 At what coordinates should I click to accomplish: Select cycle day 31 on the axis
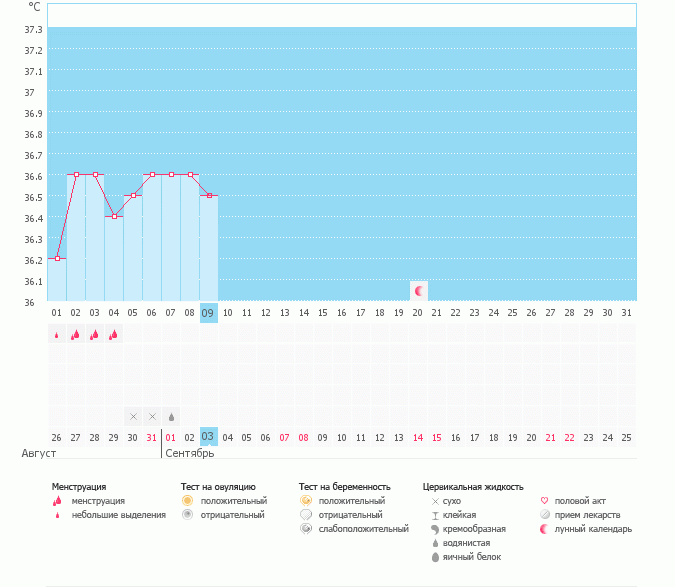pos(626,313)
